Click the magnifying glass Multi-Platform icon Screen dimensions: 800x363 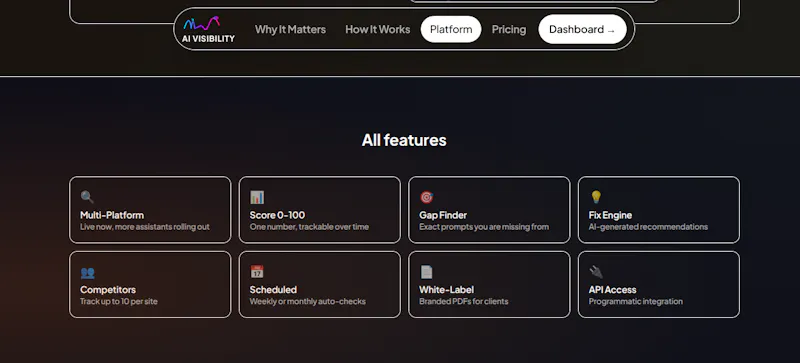[87, 197]
